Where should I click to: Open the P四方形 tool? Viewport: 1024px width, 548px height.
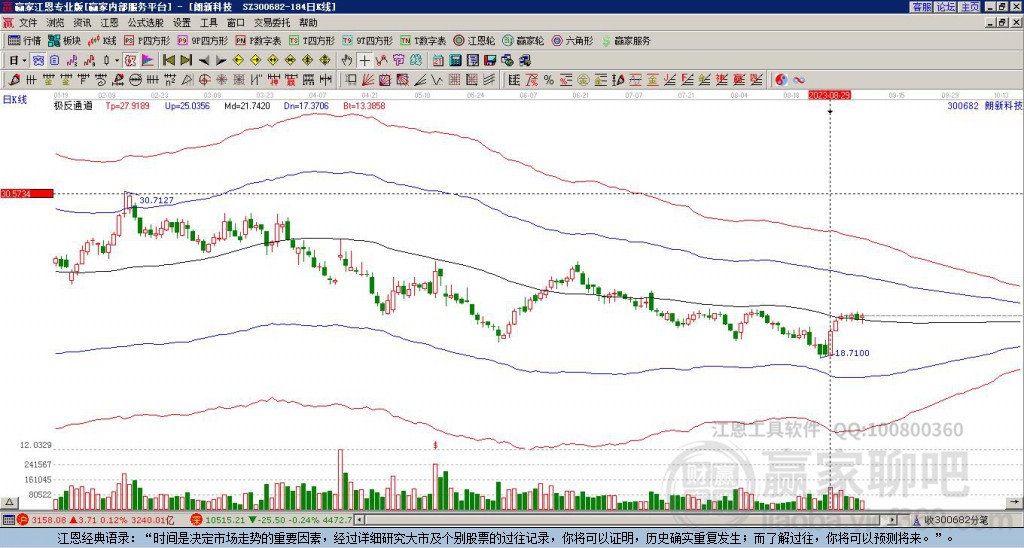[148, 40]
